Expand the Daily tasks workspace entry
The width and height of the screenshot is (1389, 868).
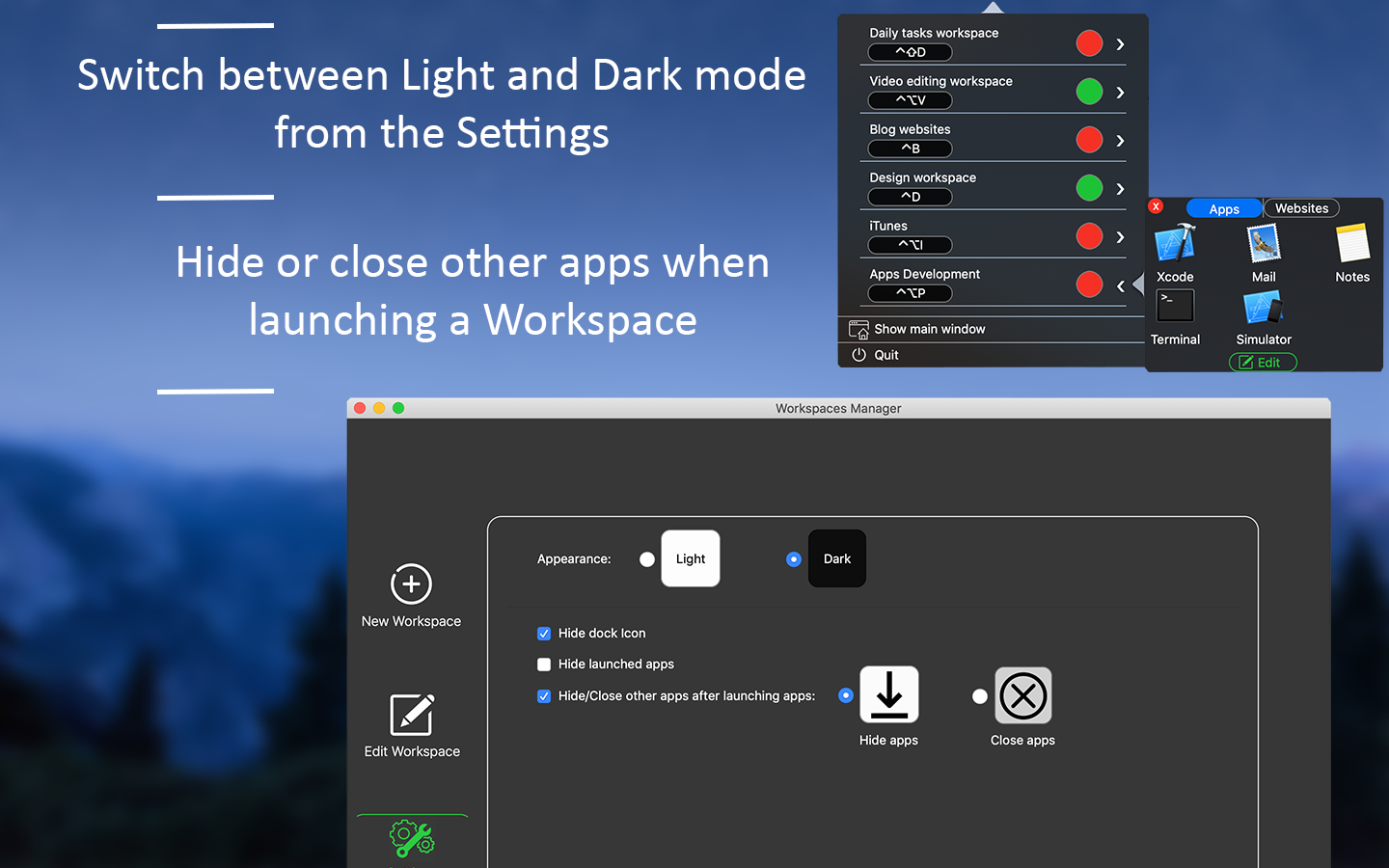(1119, 42)
